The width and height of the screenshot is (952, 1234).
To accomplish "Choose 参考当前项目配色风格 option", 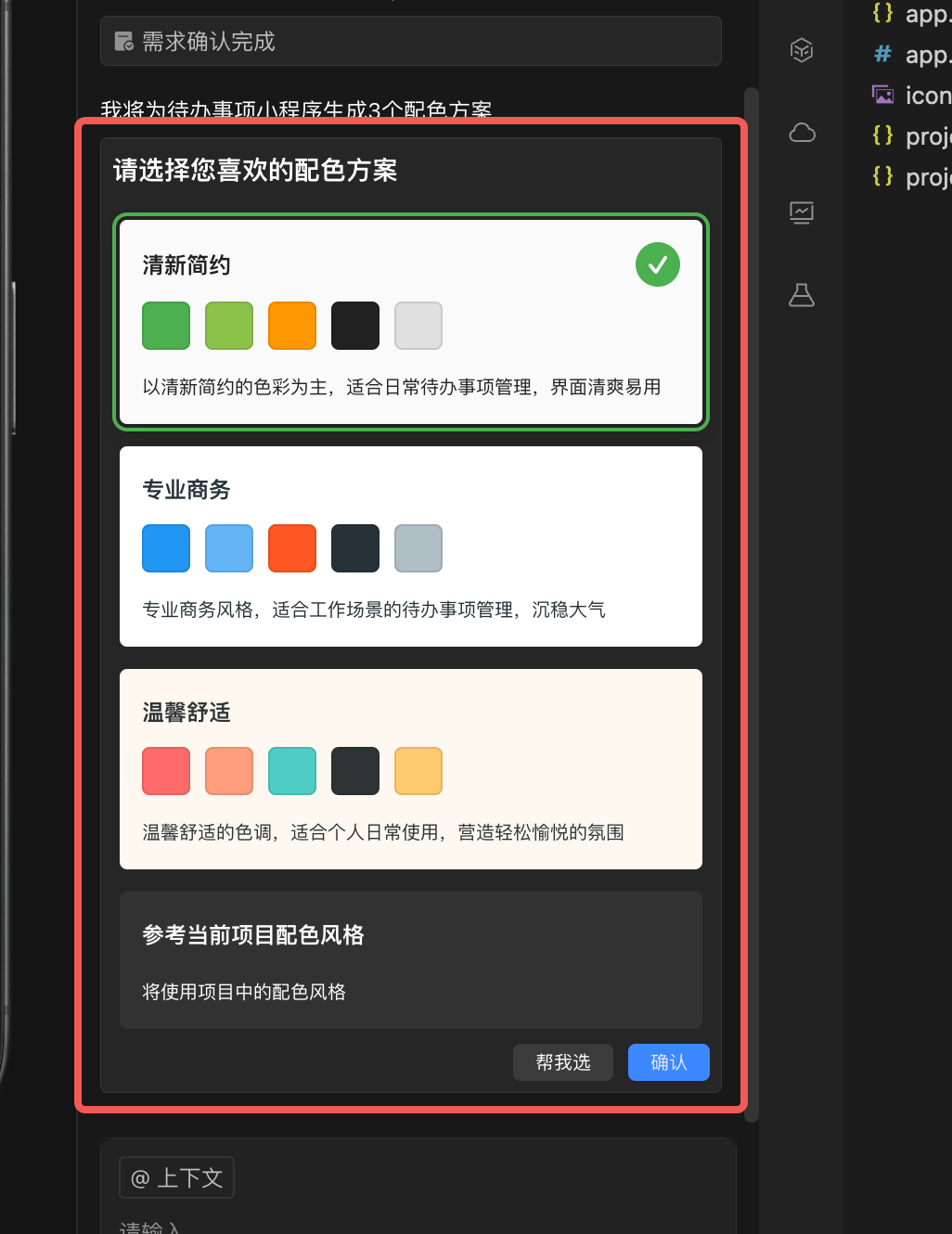I will [410, 959].
